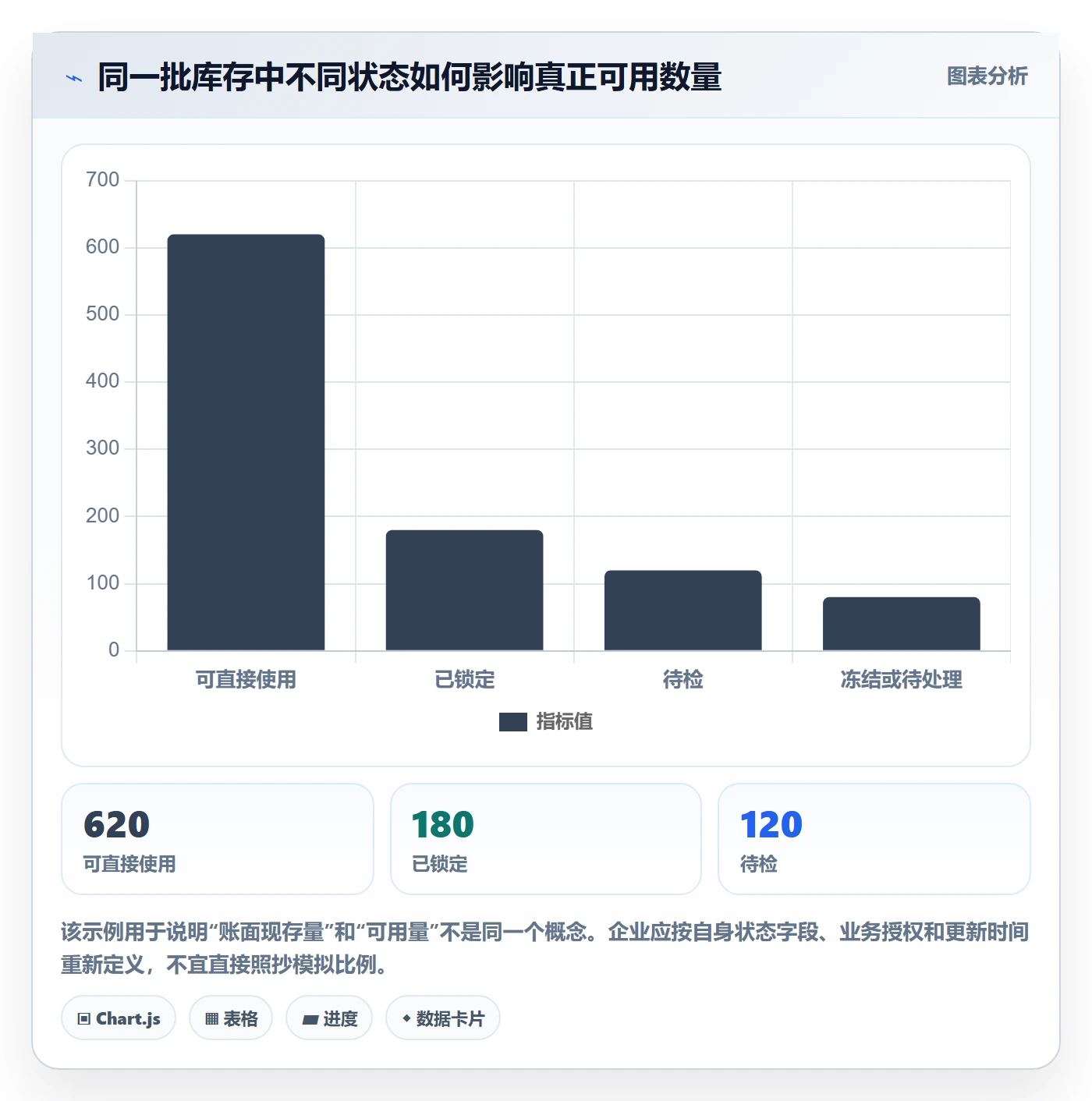The width and height of the screenshot is (1092, 1101).
Task: Select the 可直接使用 bar in the chart
Action: (246, 442)
